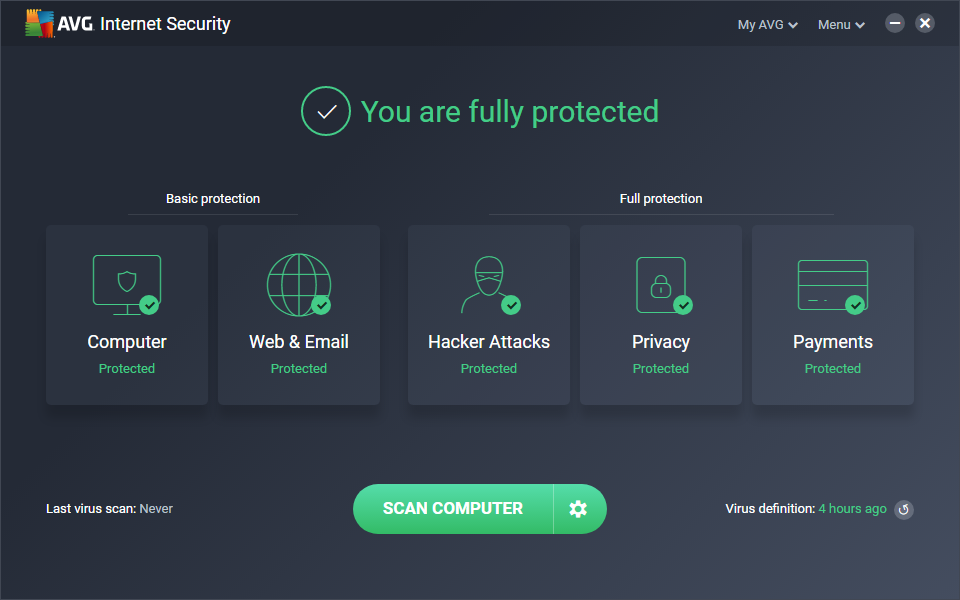Select the Basic protection section header

pos(212,198)
